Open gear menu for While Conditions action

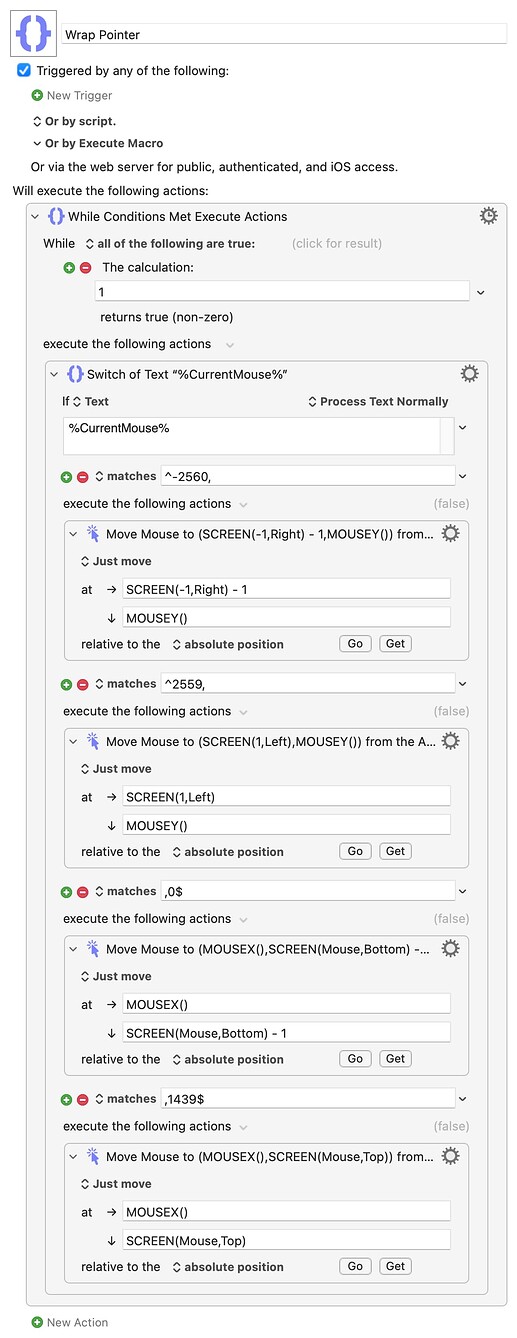point(488,216)
